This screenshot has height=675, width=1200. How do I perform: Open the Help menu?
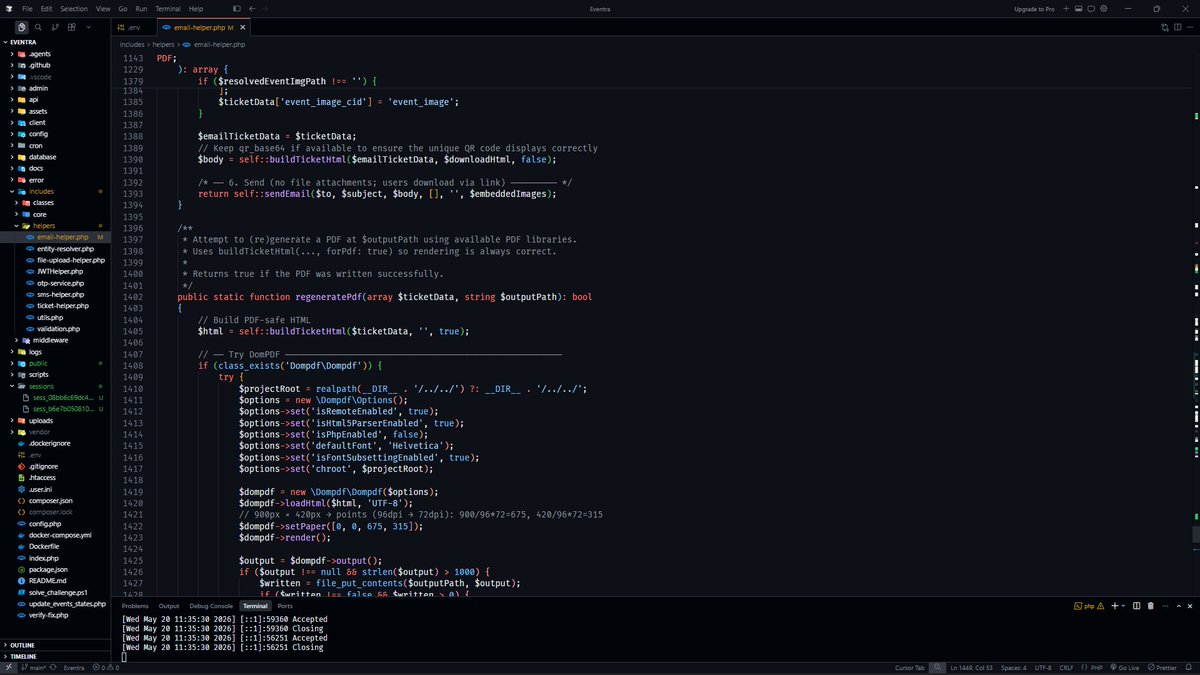(x=196, y=8)
